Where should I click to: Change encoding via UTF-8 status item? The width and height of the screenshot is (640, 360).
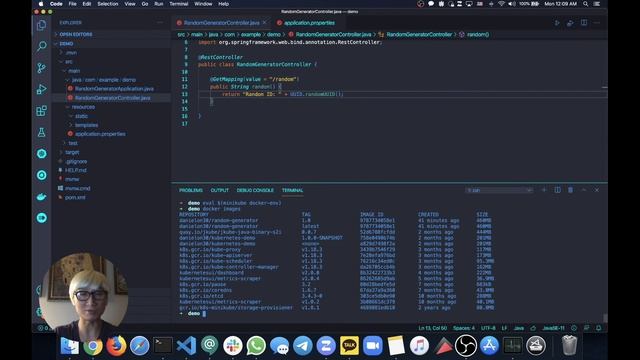[x=488, y=328]
